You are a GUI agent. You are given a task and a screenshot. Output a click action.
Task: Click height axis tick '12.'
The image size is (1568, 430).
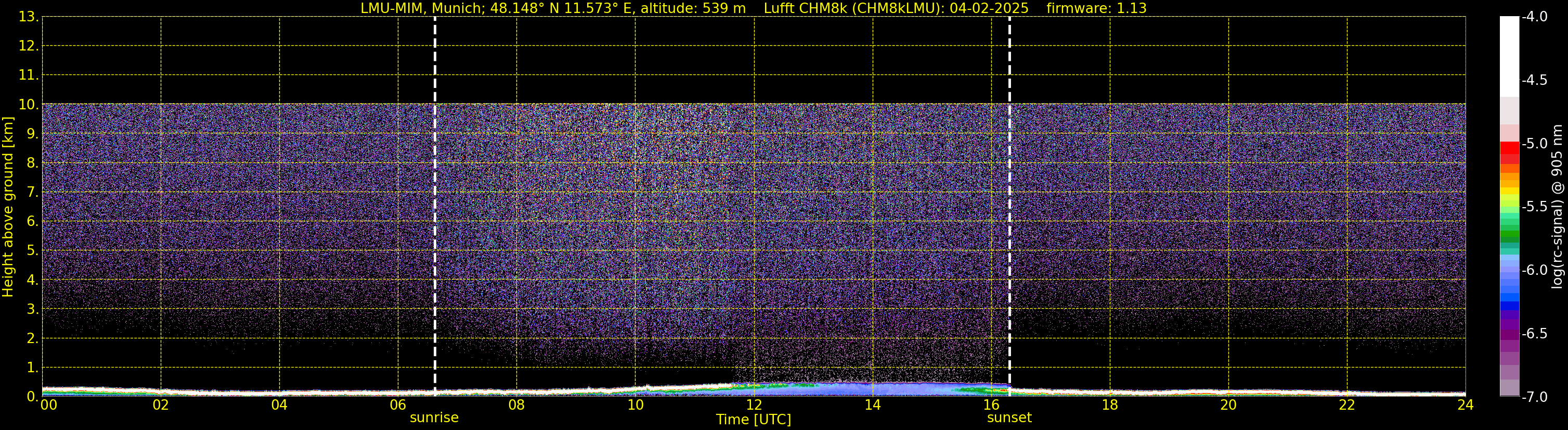tap(29, 46)
